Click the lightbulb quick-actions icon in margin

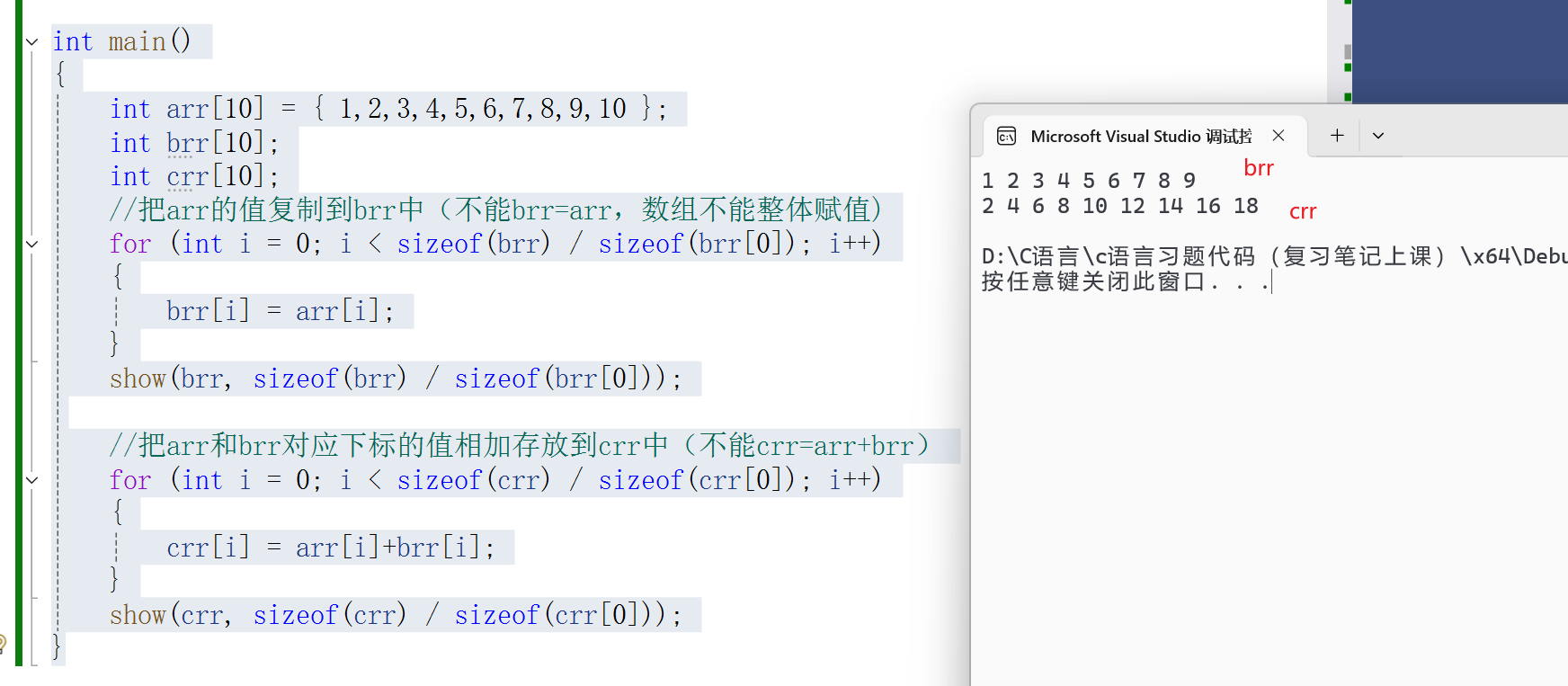point(3,643)
